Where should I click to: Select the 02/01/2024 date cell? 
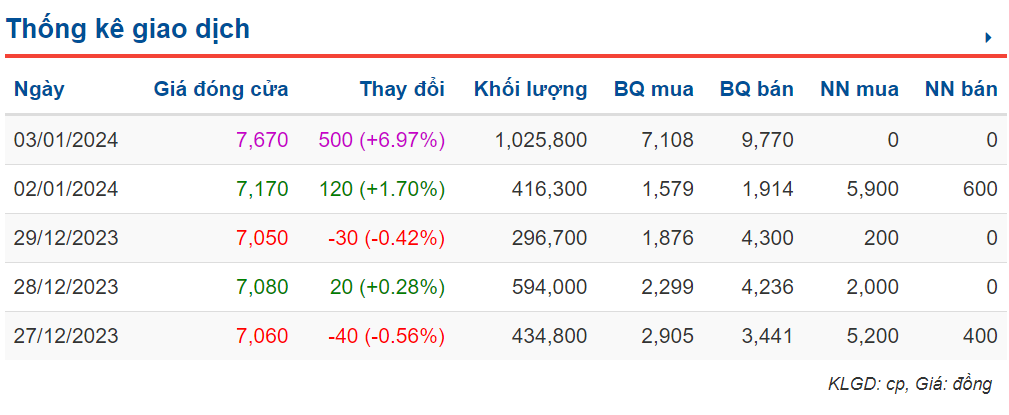[x=66, y=189]
